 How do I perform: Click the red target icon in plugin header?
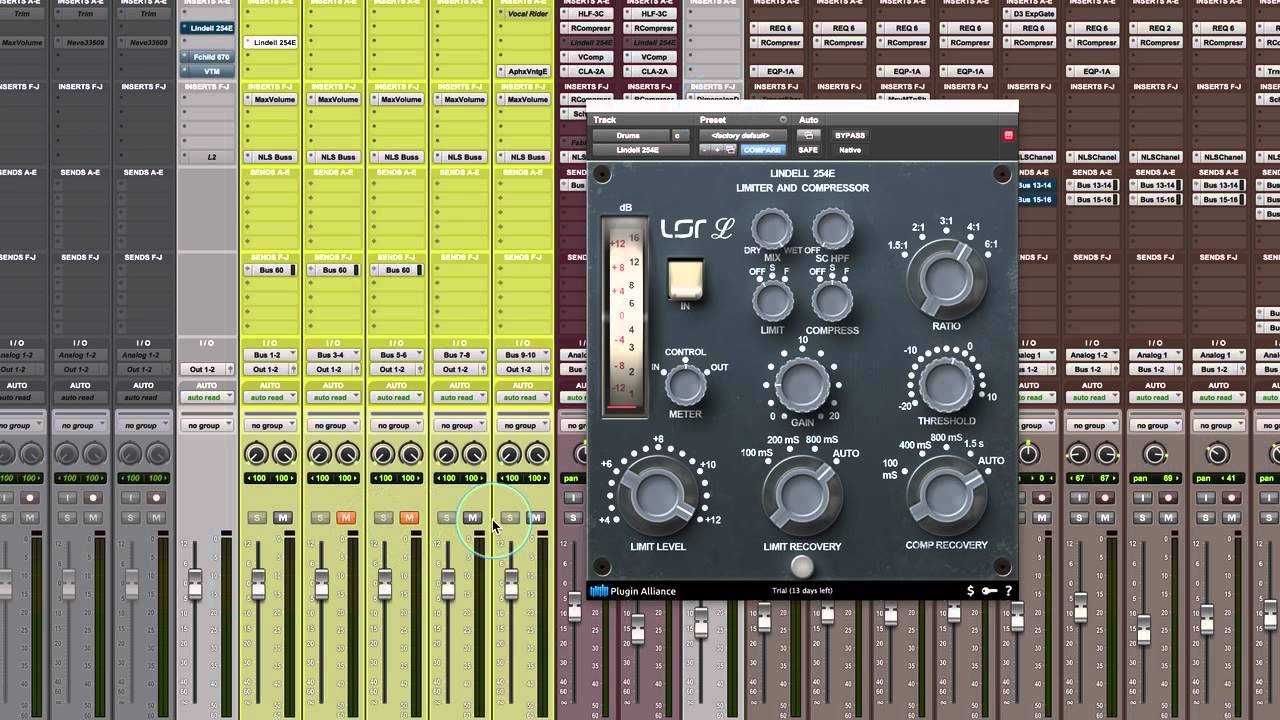click(x=1008, y=135)
